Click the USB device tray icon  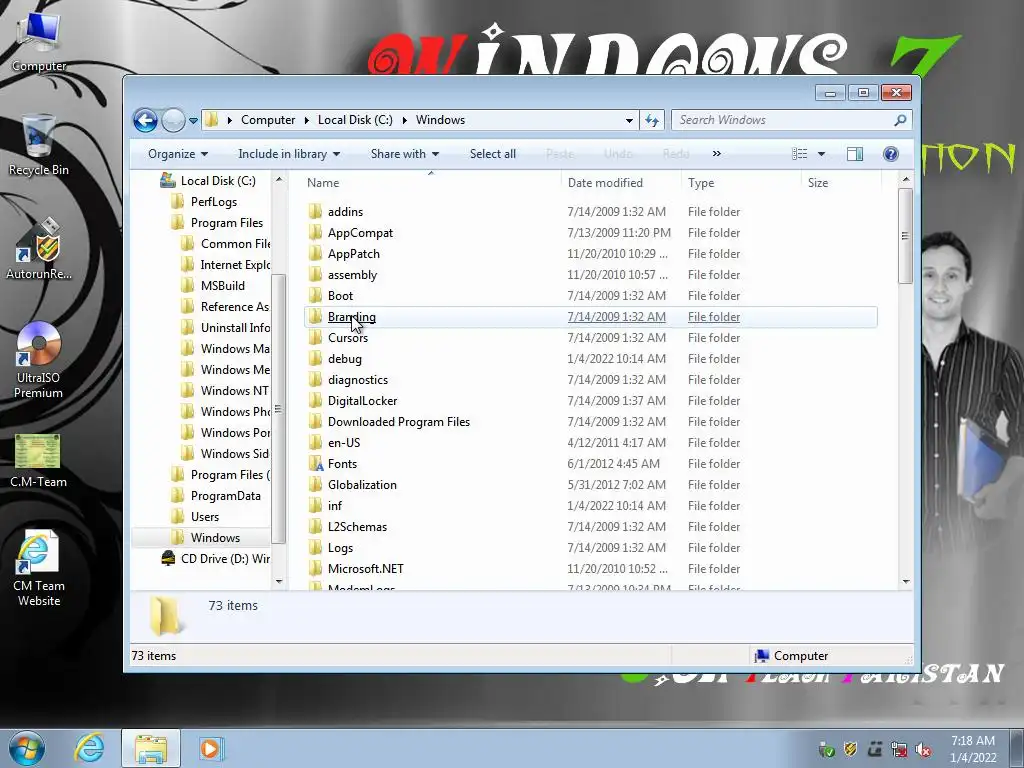826,750
